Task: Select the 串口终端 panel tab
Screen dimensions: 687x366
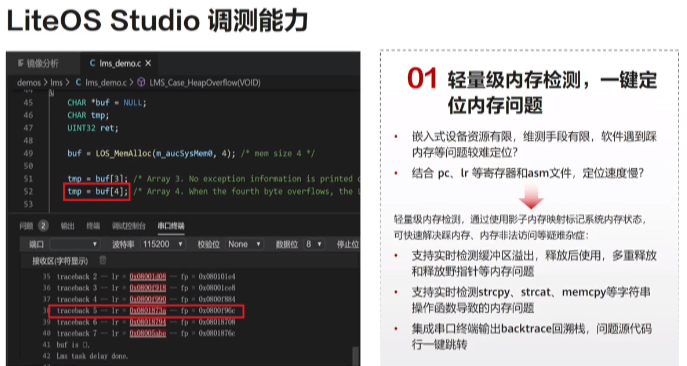Action: 171,226
